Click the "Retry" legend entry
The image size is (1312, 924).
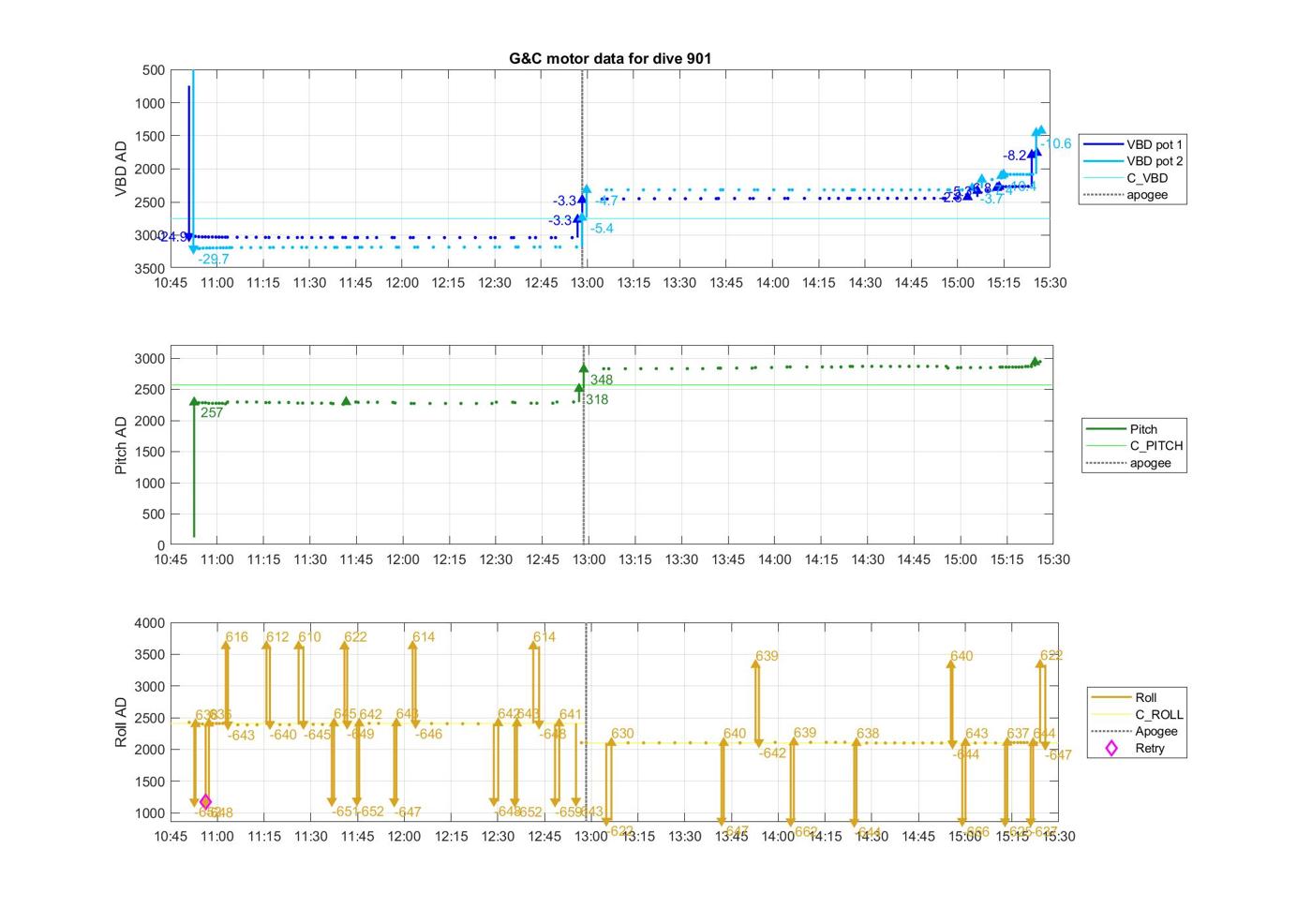pos(1137,748)
